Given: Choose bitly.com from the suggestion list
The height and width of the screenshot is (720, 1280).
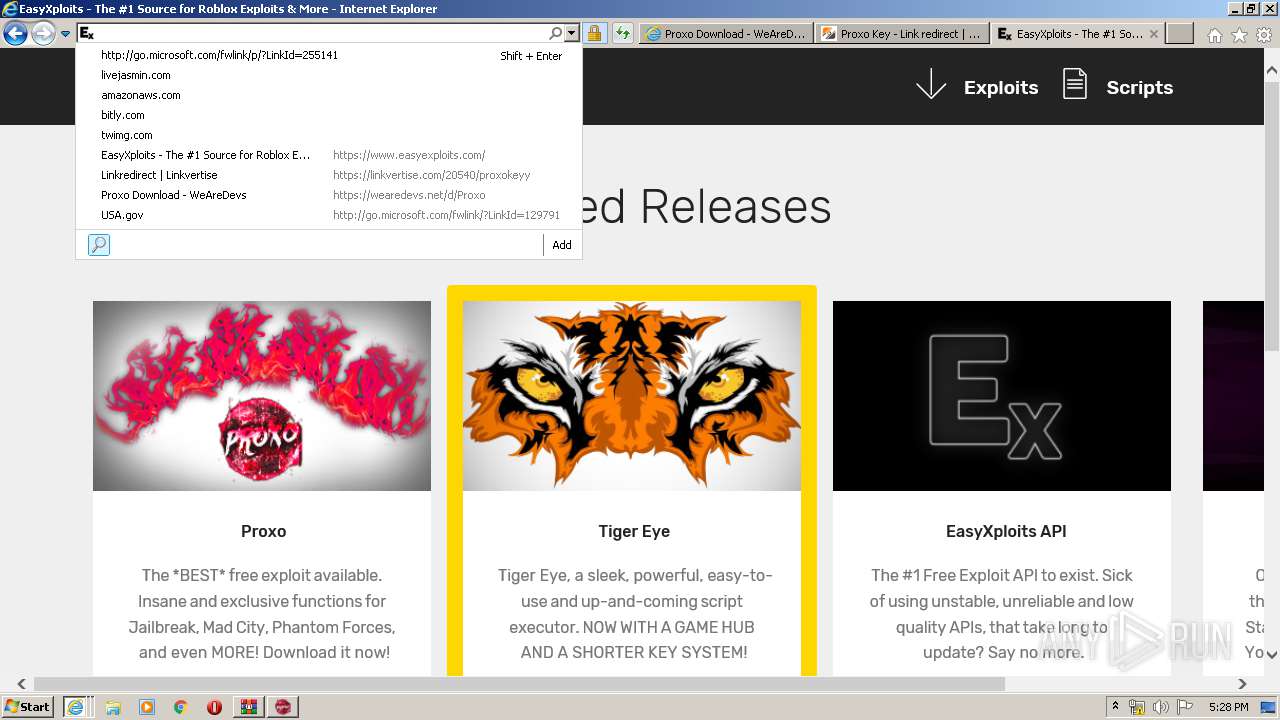Looking at the screenshot, I should [x=329, y=115].
